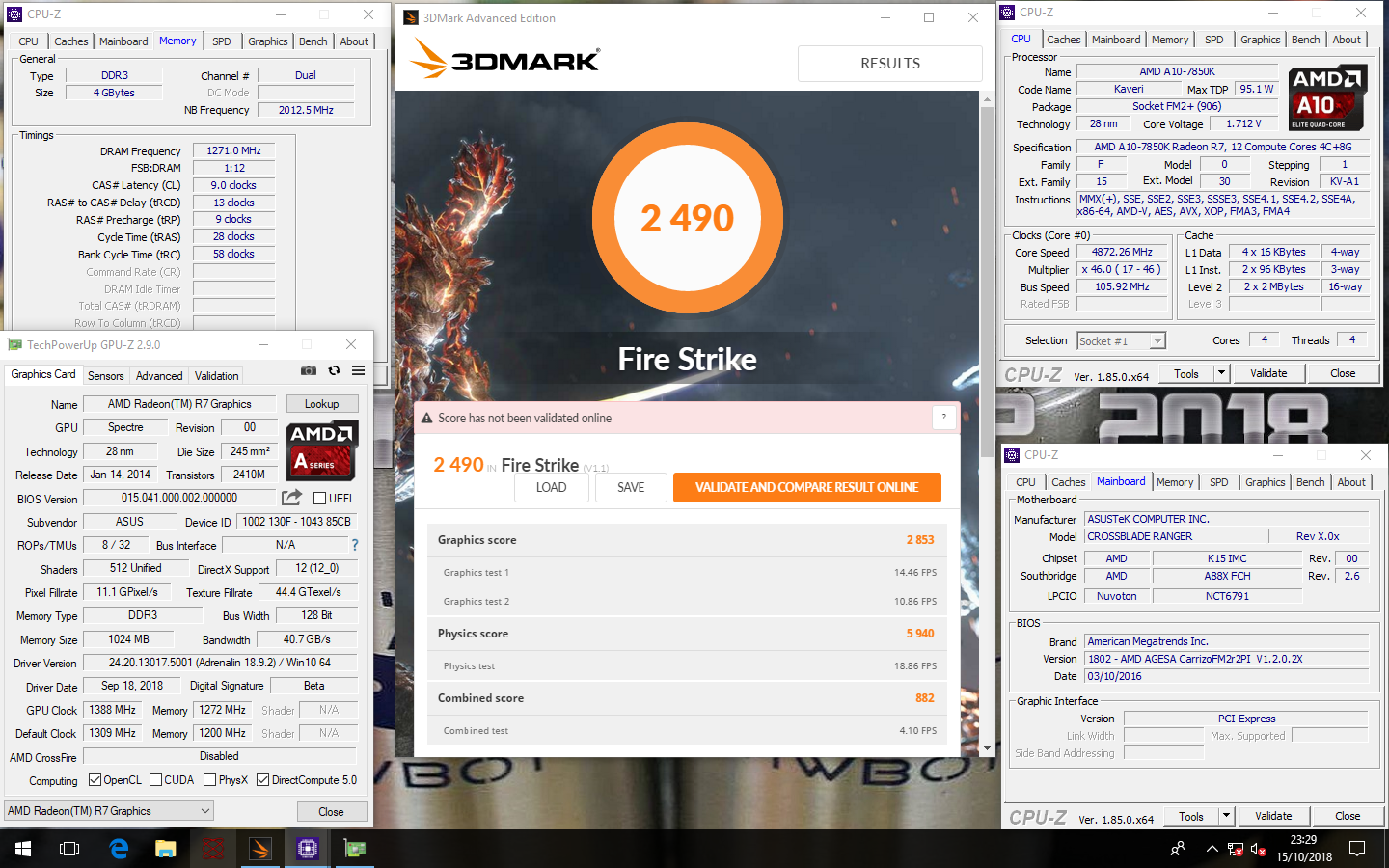Click the Physics score row
Image resolution: width=1389 pixels, height=868 pixels.
(687, 634)
